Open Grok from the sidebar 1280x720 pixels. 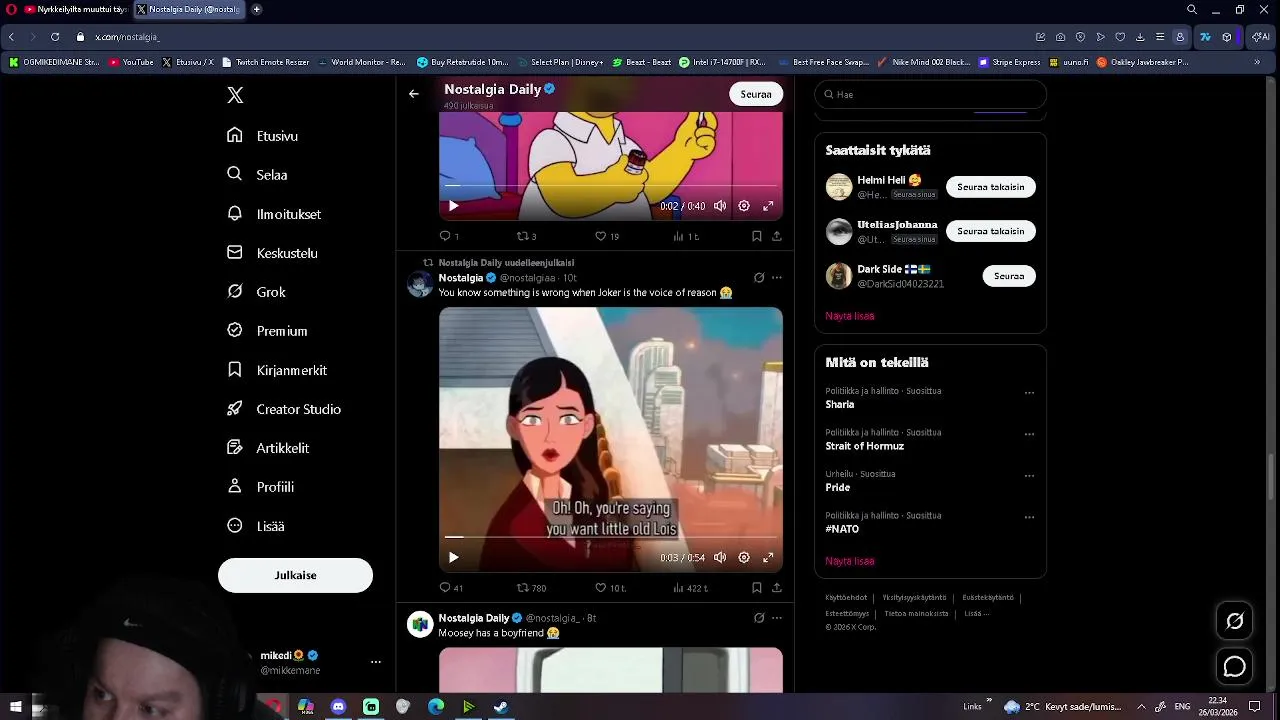(256, 292)
